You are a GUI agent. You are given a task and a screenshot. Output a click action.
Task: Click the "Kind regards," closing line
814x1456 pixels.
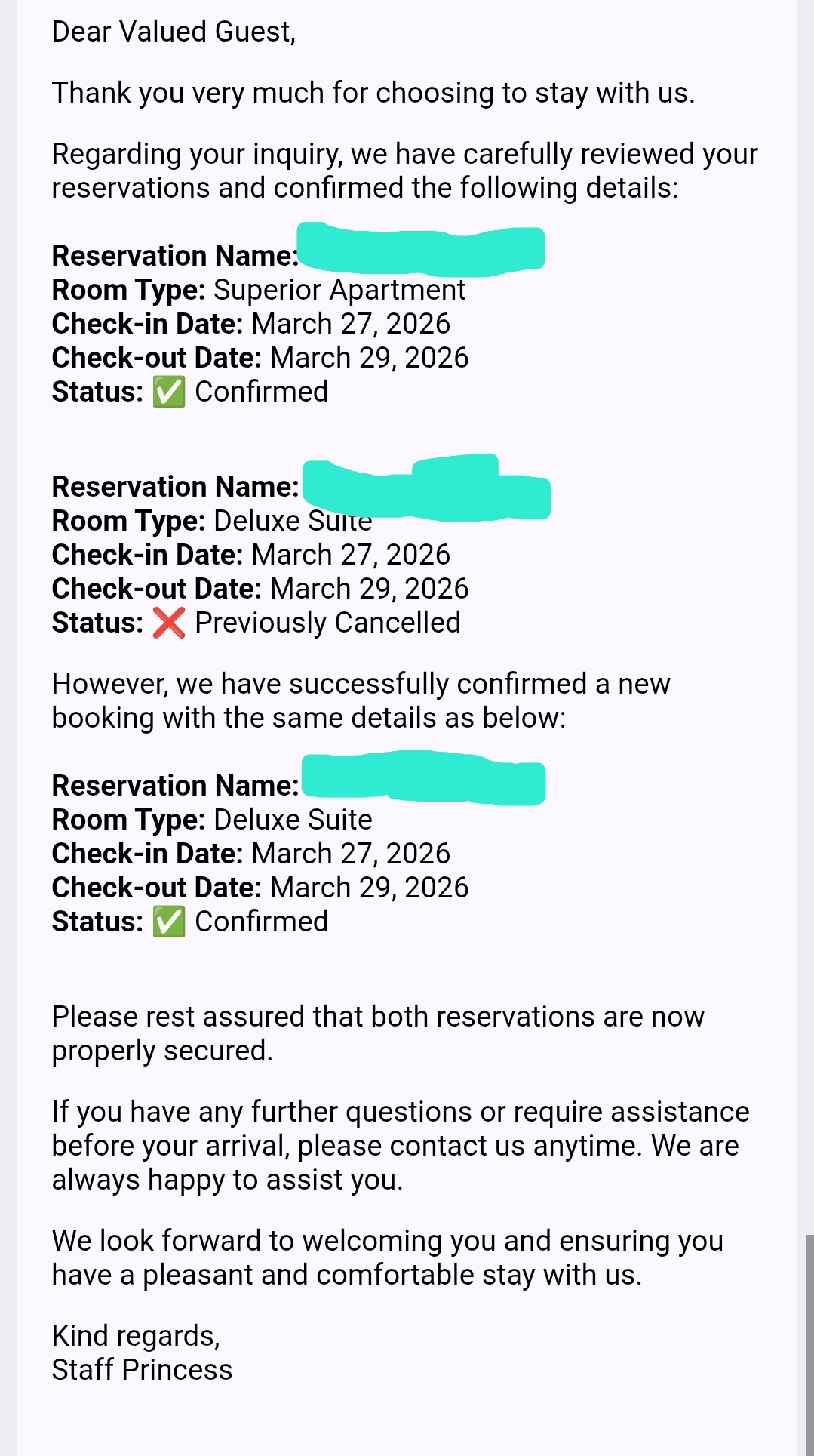136,1336
